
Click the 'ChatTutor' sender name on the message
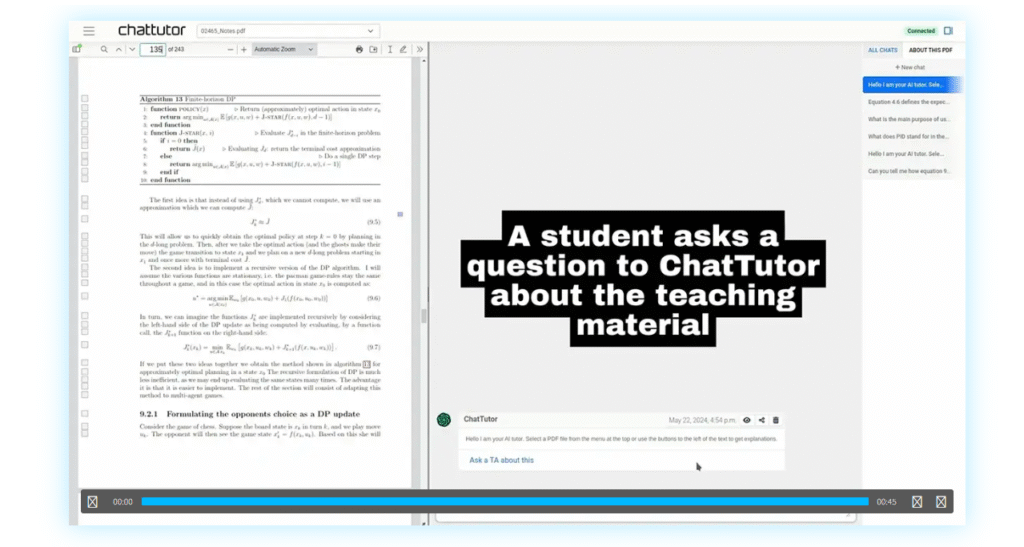click(x=481, y=419)
